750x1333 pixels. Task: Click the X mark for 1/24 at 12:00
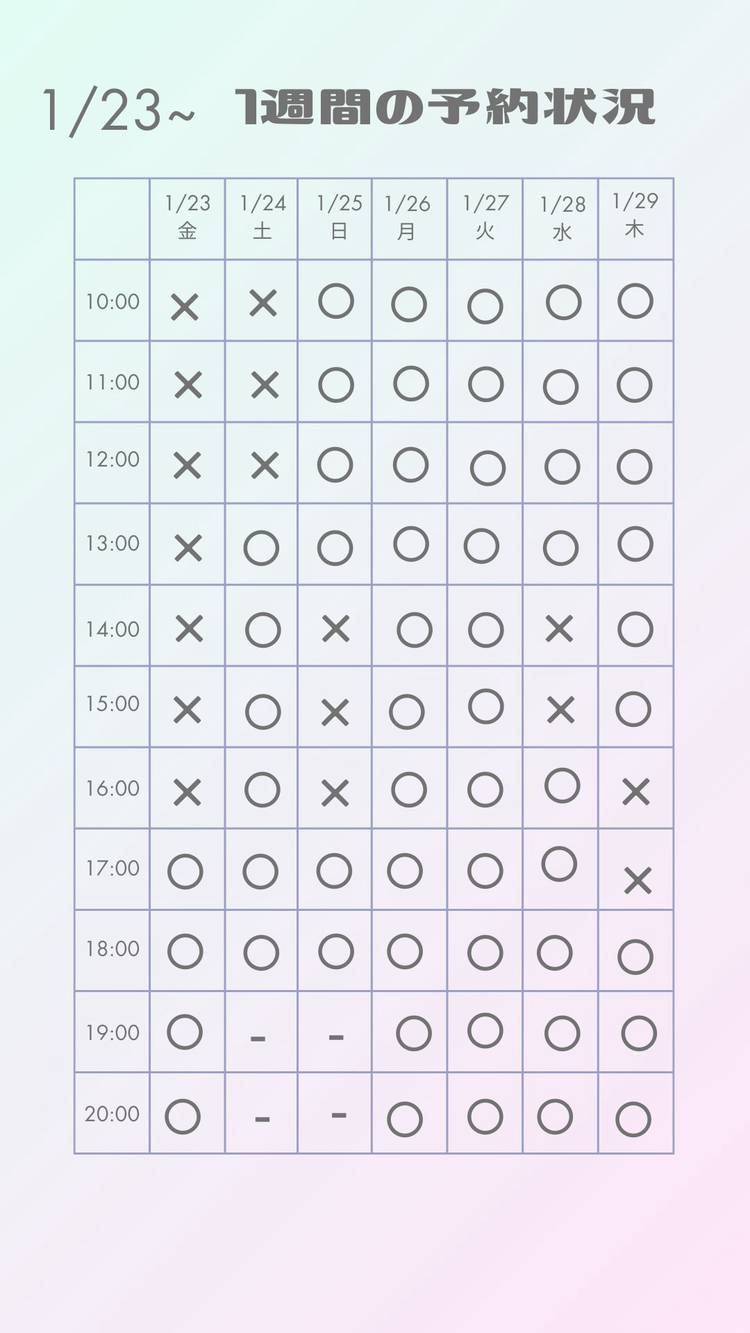(x=264, y=466)
